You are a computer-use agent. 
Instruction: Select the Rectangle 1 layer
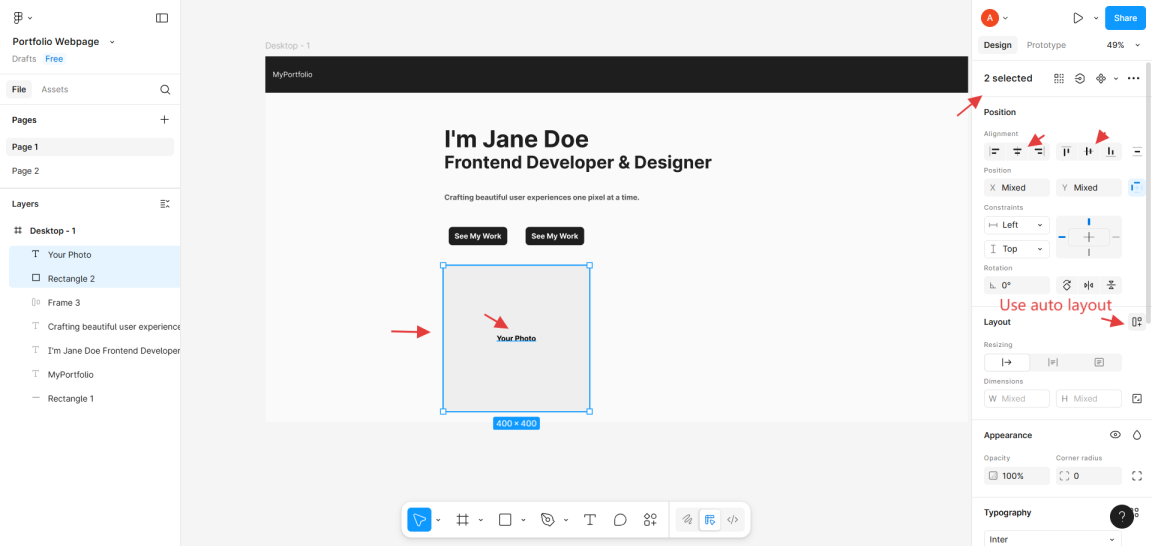pyautogui.click(x=70, y=399)
